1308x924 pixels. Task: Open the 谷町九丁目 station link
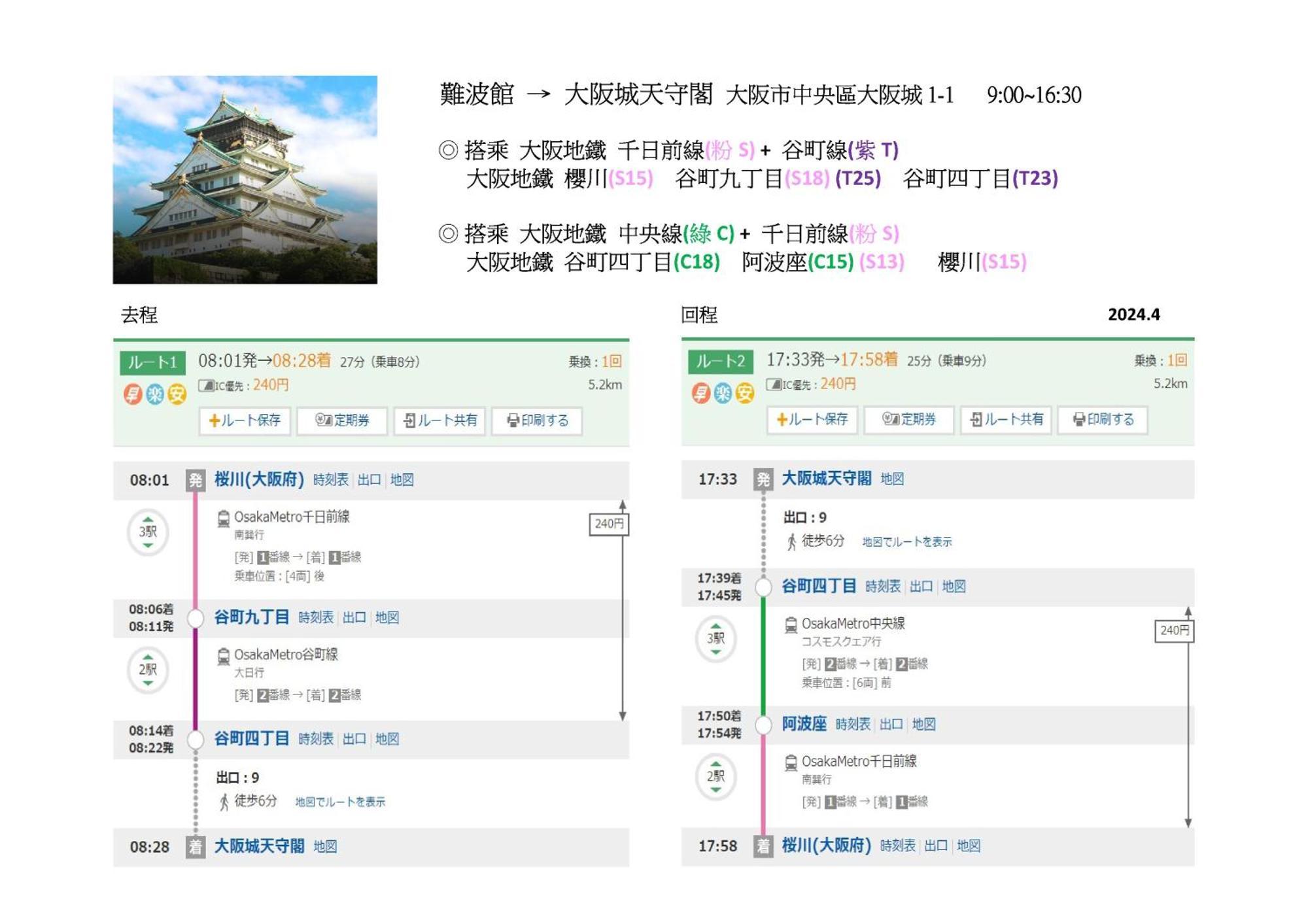(x=252, y=617)
